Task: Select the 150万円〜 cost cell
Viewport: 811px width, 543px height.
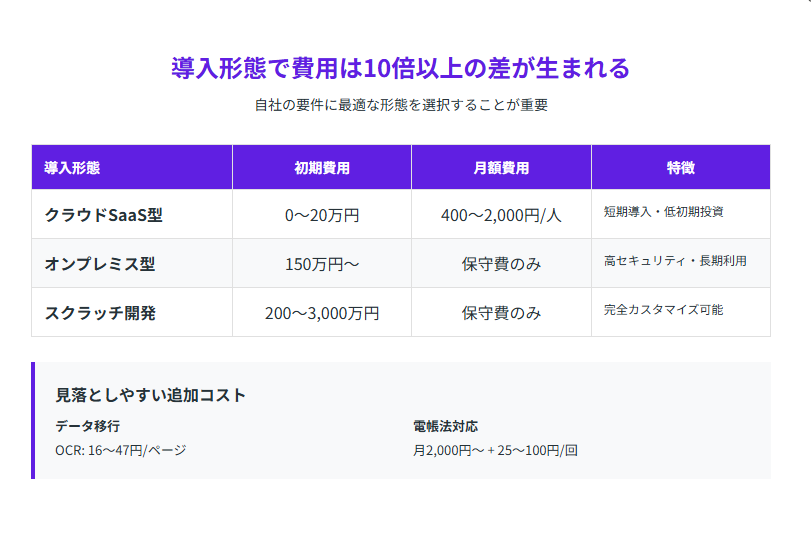Action: (321, 264)
